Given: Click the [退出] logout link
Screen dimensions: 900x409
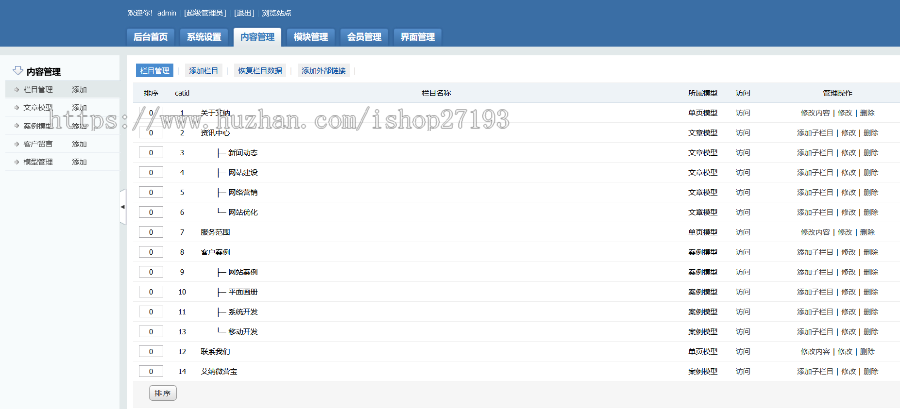Looking at the screenshot, I should [244, 13].
